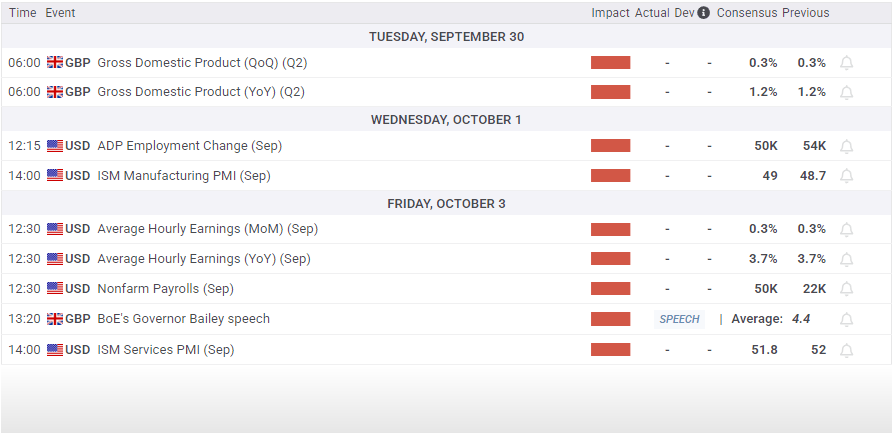Expand the ADP Employment Change event row
Image resolution: width=892 pixels, height=433 pixels.
189,146
